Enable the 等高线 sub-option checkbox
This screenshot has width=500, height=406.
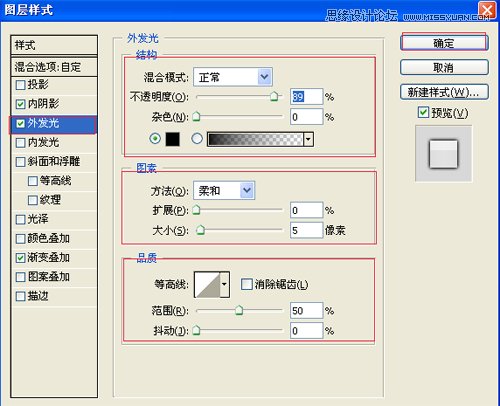pos(33,181)
